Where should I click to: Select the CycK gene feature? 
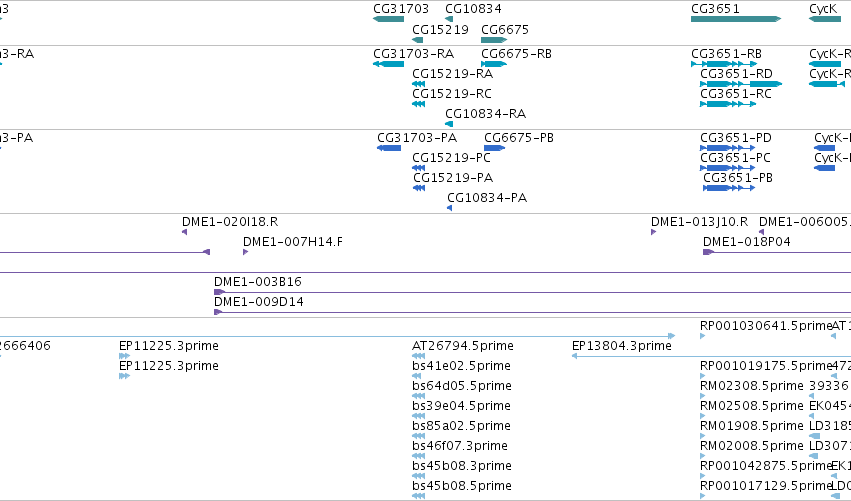click(x=825, y=19)
